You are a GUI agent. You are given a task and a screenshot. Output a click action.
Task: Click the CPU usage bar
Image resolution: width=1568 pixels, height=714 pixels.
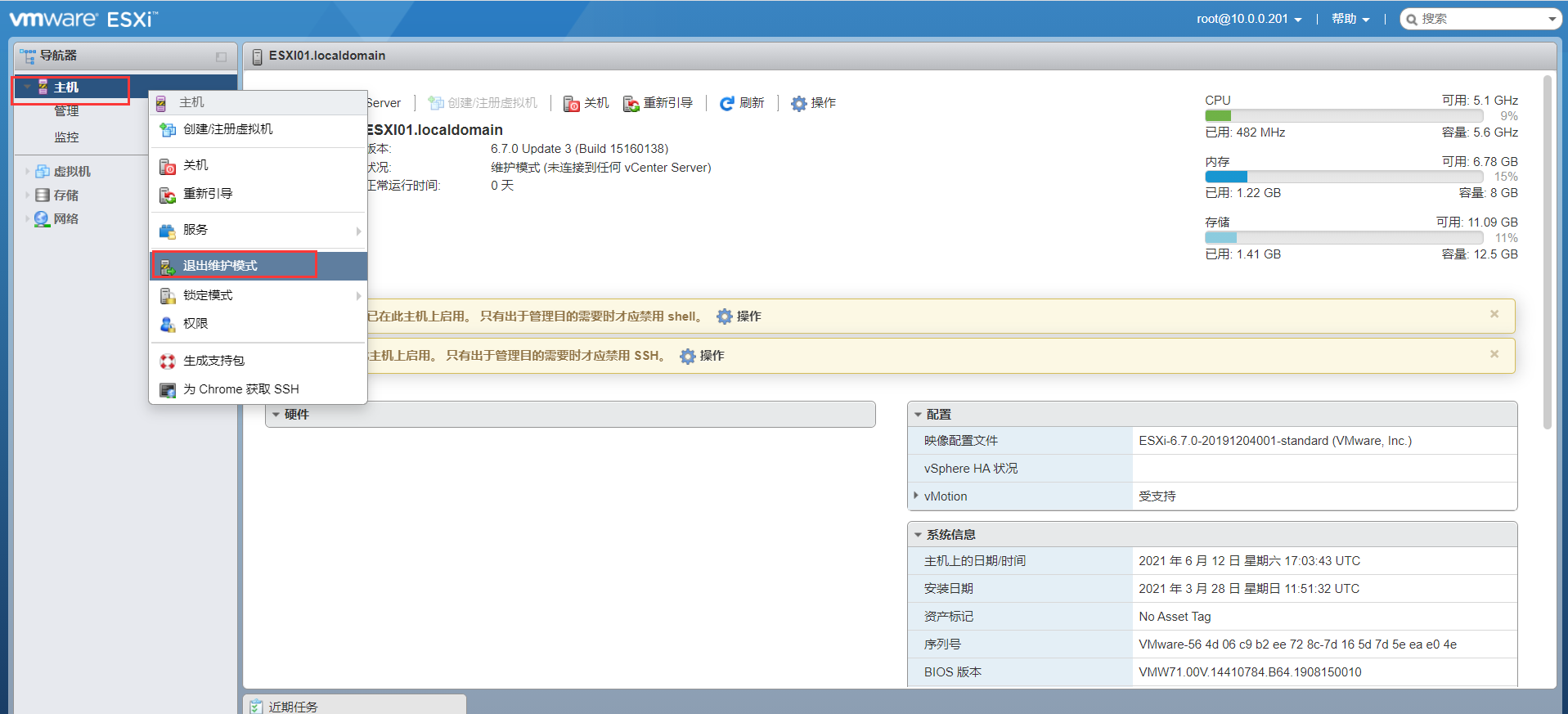pyautogui.click(x=1344, y=116)
